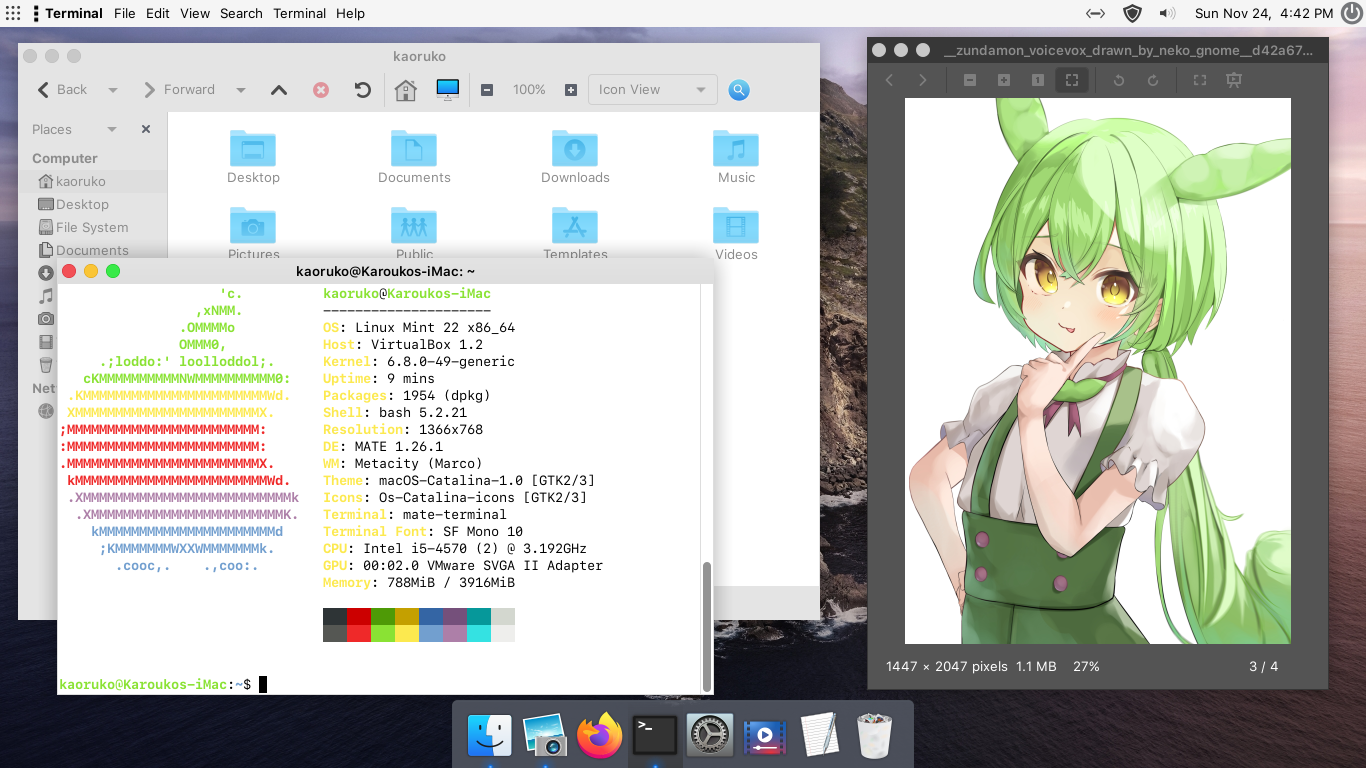This screenshot has width=1366, height=768.
Task: Open file manager search
Action: (x=739, y=90)
